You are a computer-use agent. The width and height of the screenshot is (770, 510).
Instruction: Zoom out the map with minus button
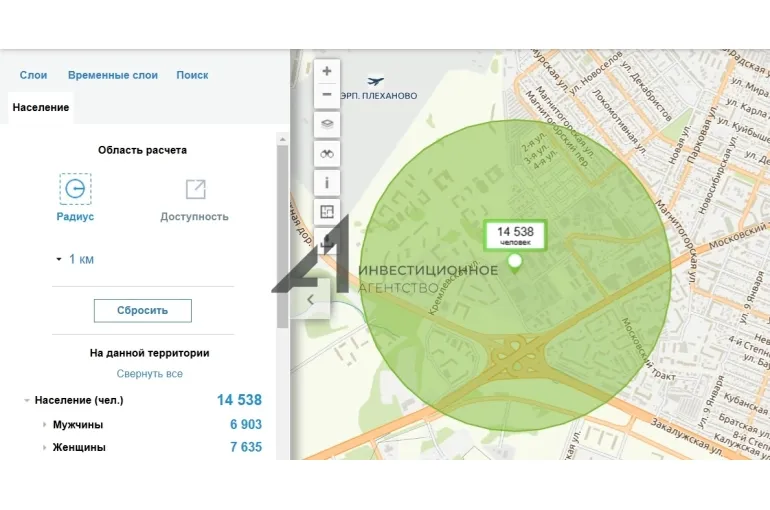point(327,95)
